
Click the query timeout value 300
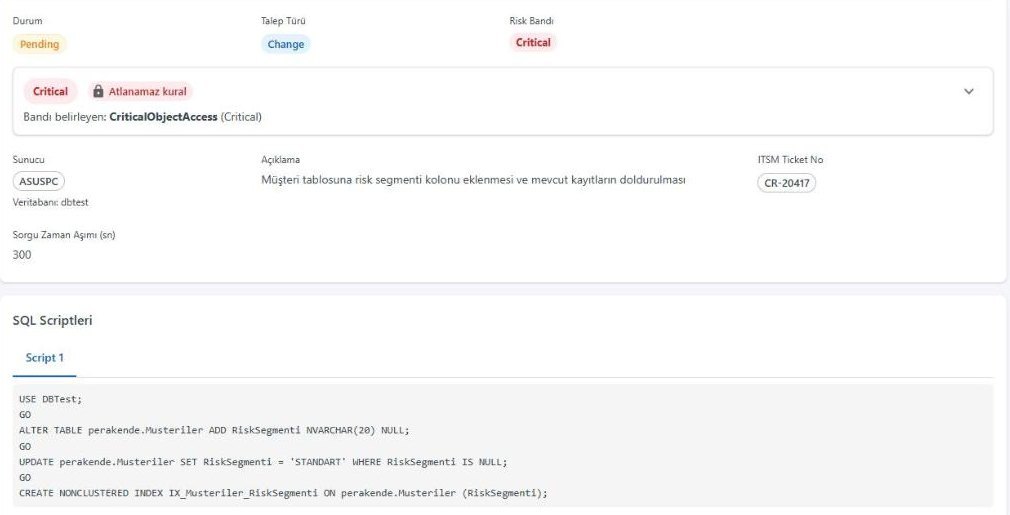coord(22,255)
